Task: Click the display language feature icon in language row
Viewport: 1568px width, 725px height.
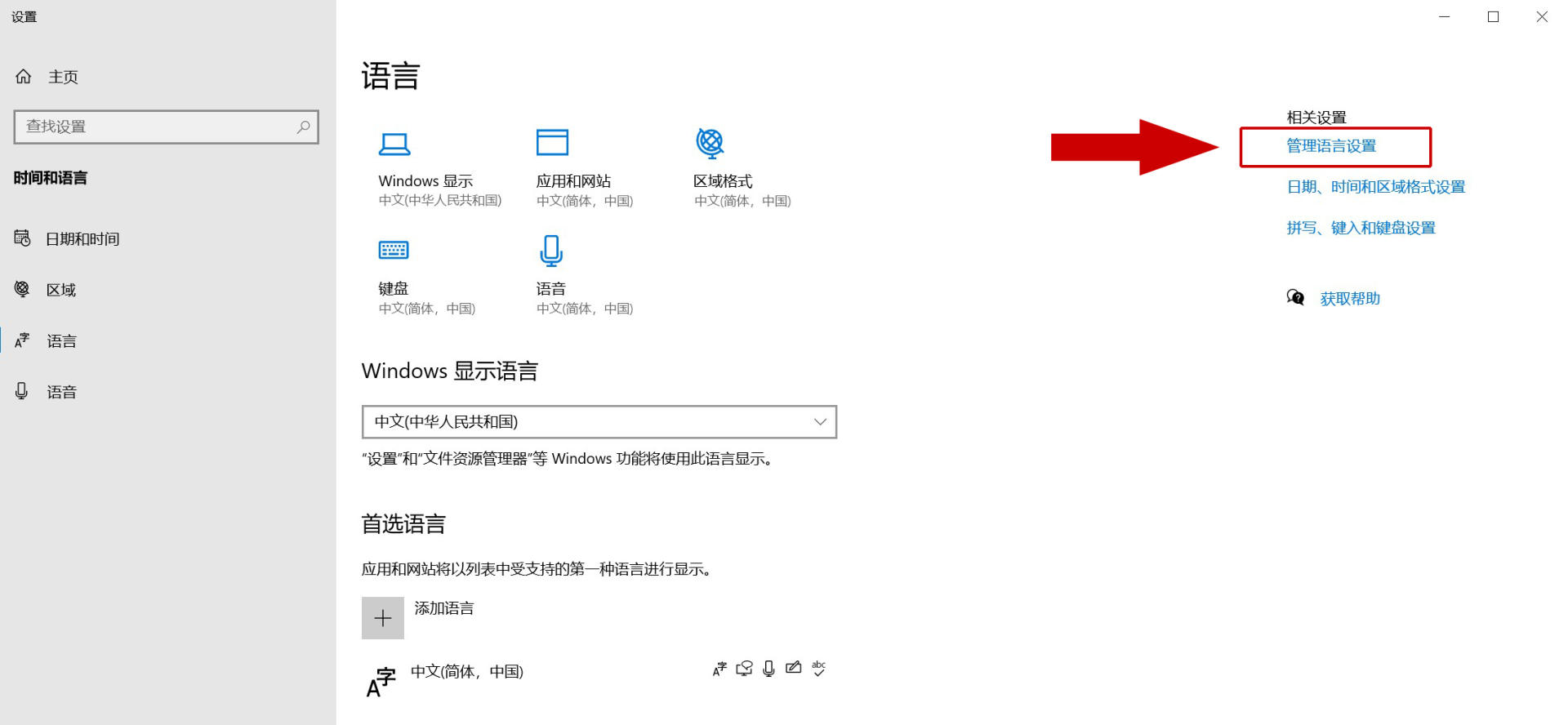Action: click(719, 669)
